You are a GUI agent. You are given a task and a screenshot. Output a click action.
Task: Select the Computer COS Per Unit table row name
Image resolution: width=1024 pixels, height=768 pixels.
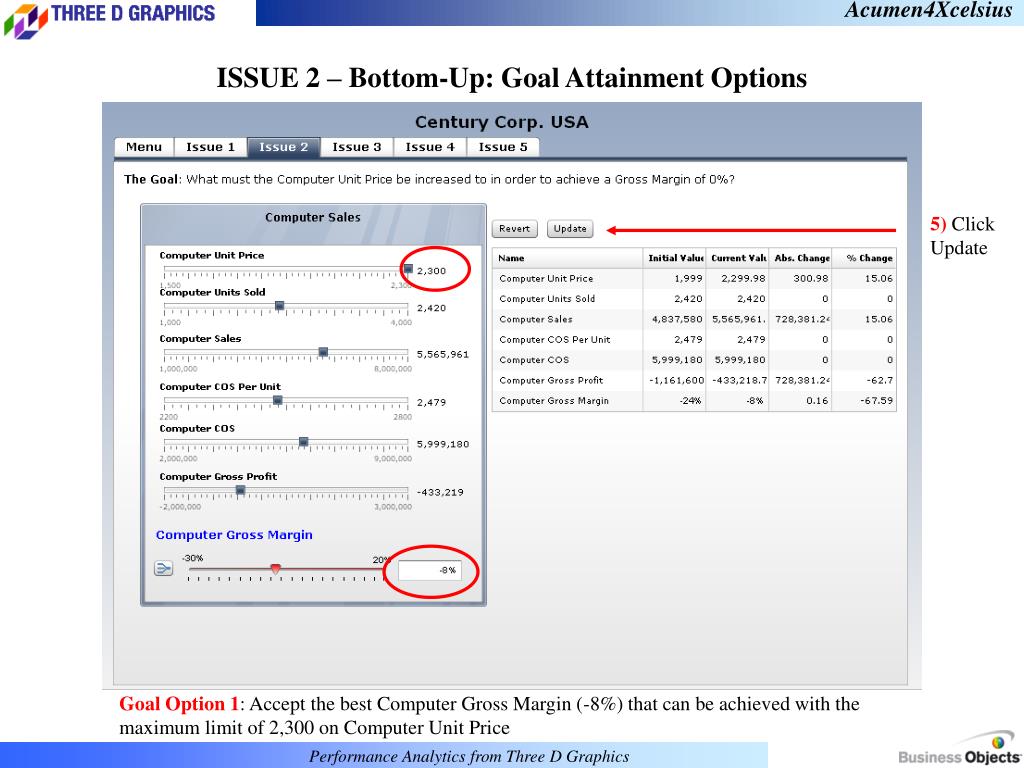(554, 340)
